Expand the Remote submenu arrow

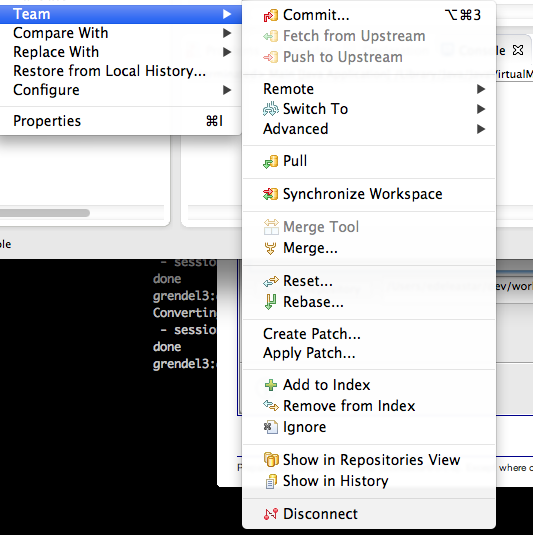point(481,89)
